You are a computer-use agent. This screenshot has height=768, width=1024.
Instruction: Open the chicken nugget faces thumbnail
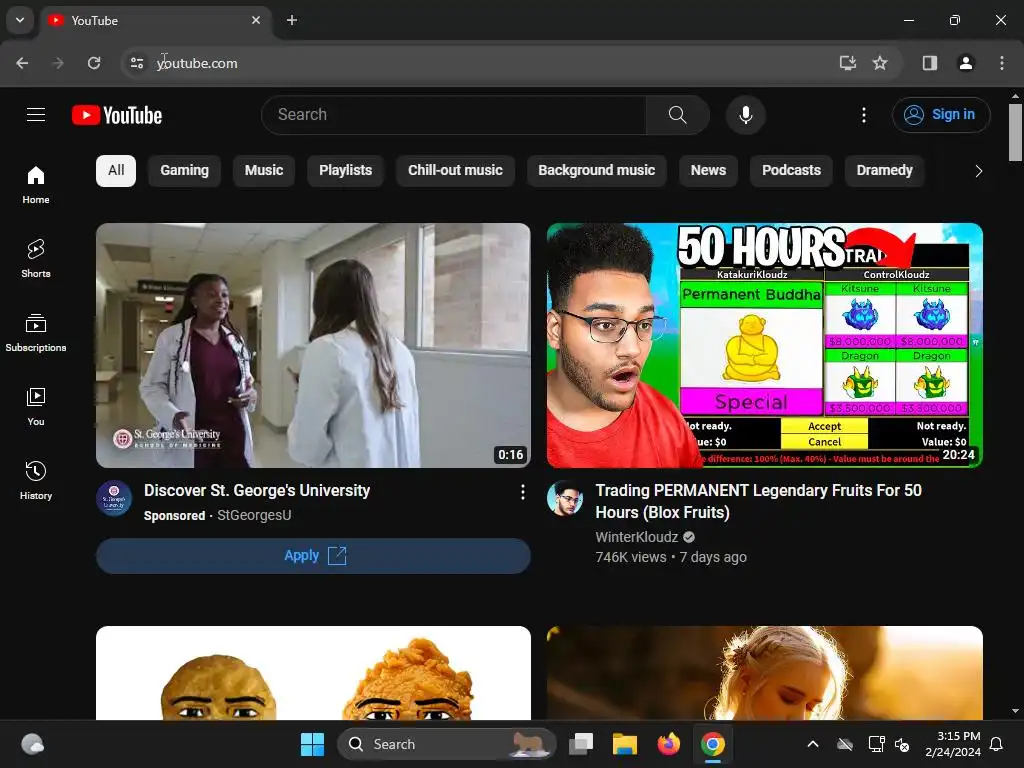[313, 673]
